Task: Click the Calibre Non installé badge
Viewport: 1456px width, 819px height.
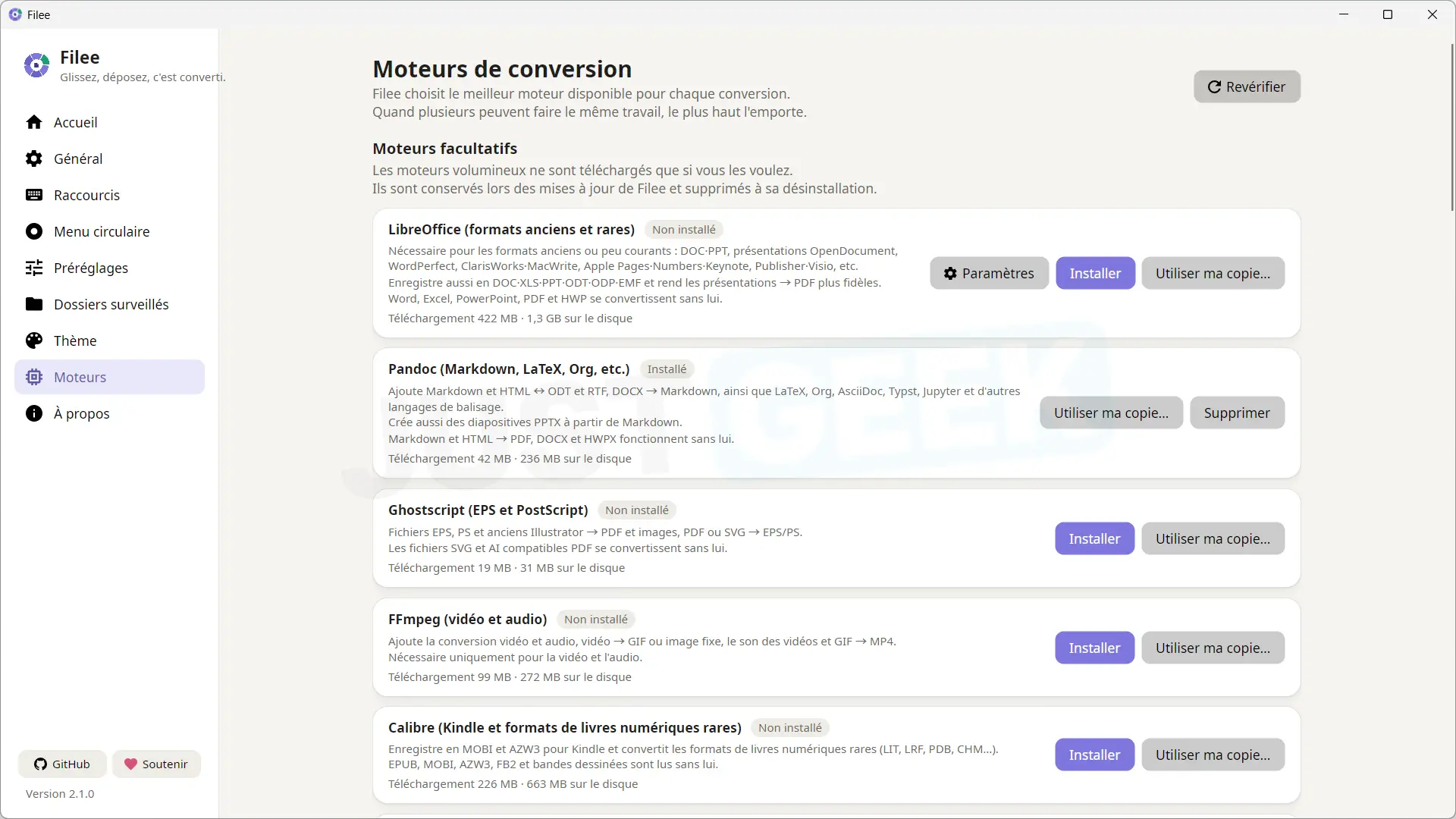Action: pos(790,728)
